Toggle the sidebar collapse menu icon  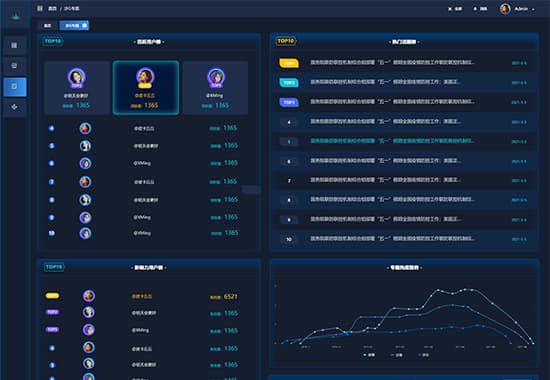pos(40,8)
